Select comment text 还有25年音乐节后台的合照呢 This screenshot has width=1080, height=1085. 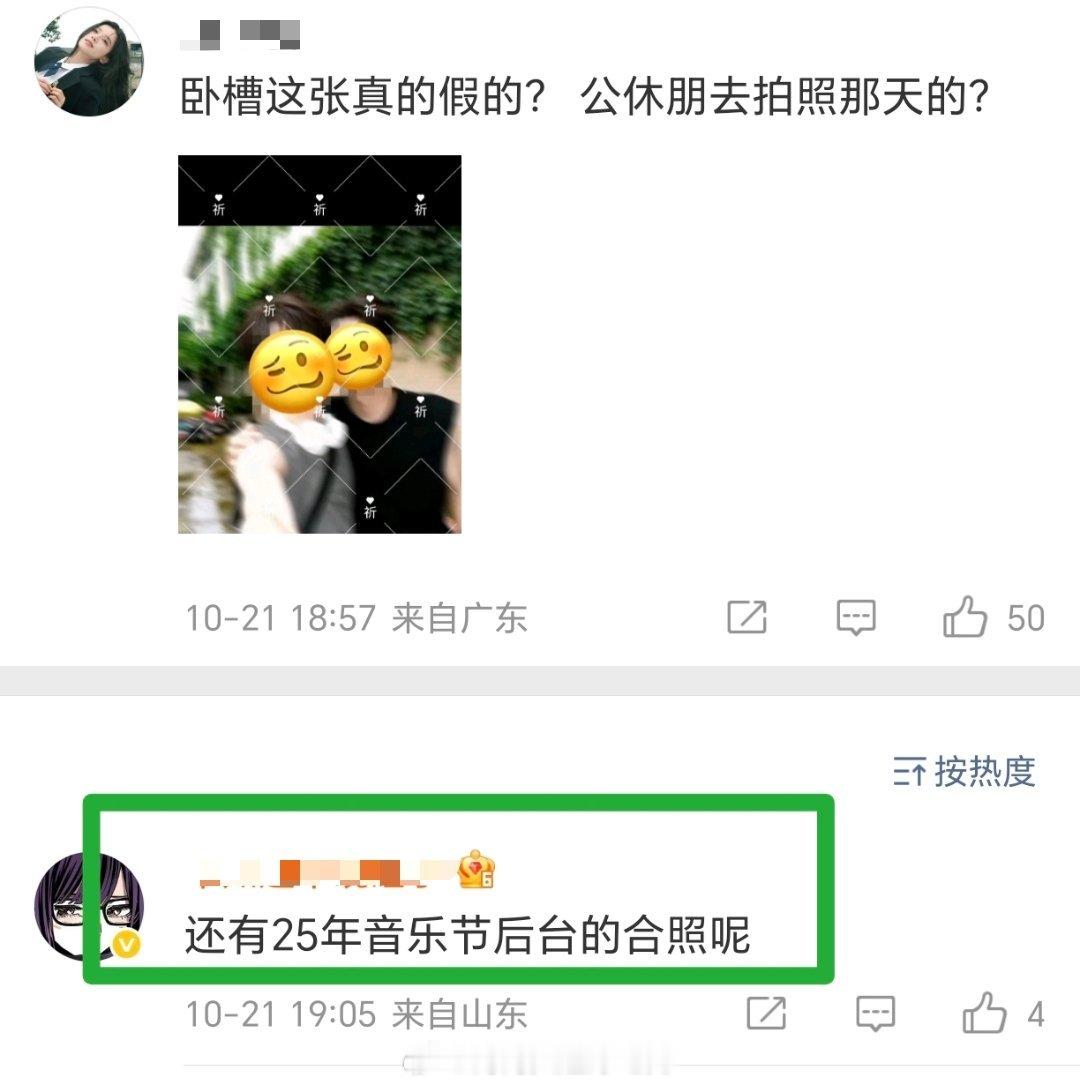(x=467, y=936)
